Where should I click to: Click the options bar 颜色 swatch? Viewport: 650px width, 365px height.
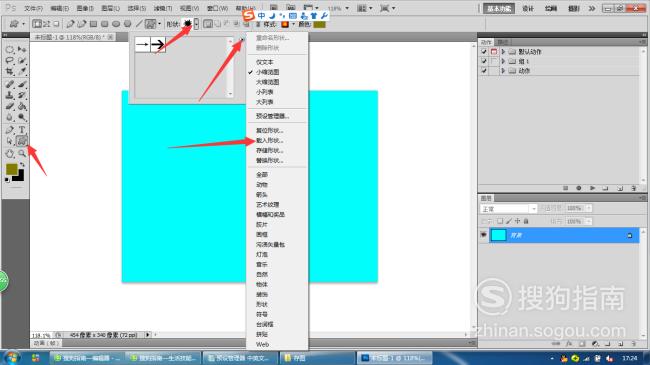point(319,24)
